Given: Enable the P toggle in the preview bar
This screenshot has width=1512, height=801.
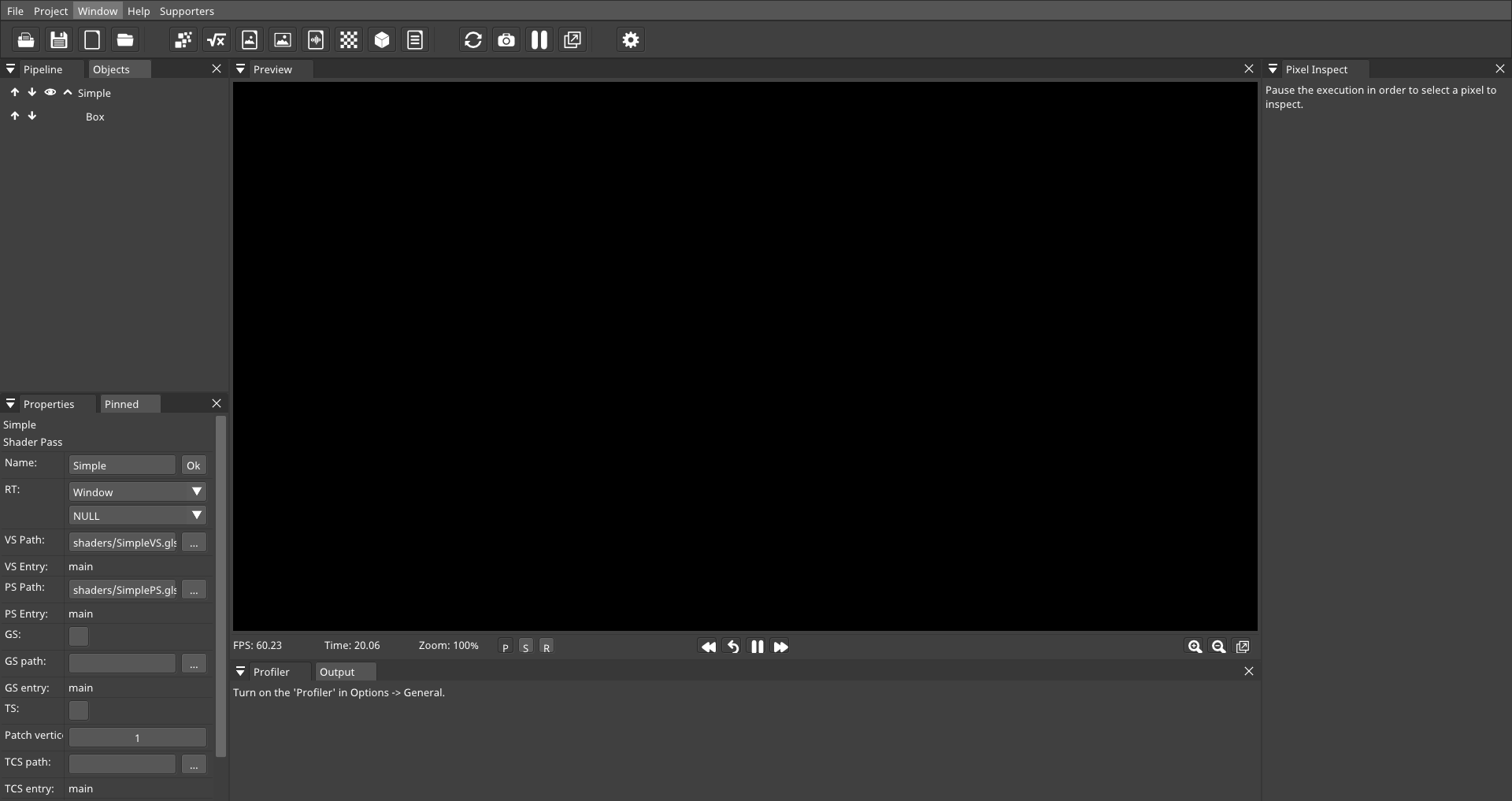Looking at the screenshot, I should pos(504,646).
